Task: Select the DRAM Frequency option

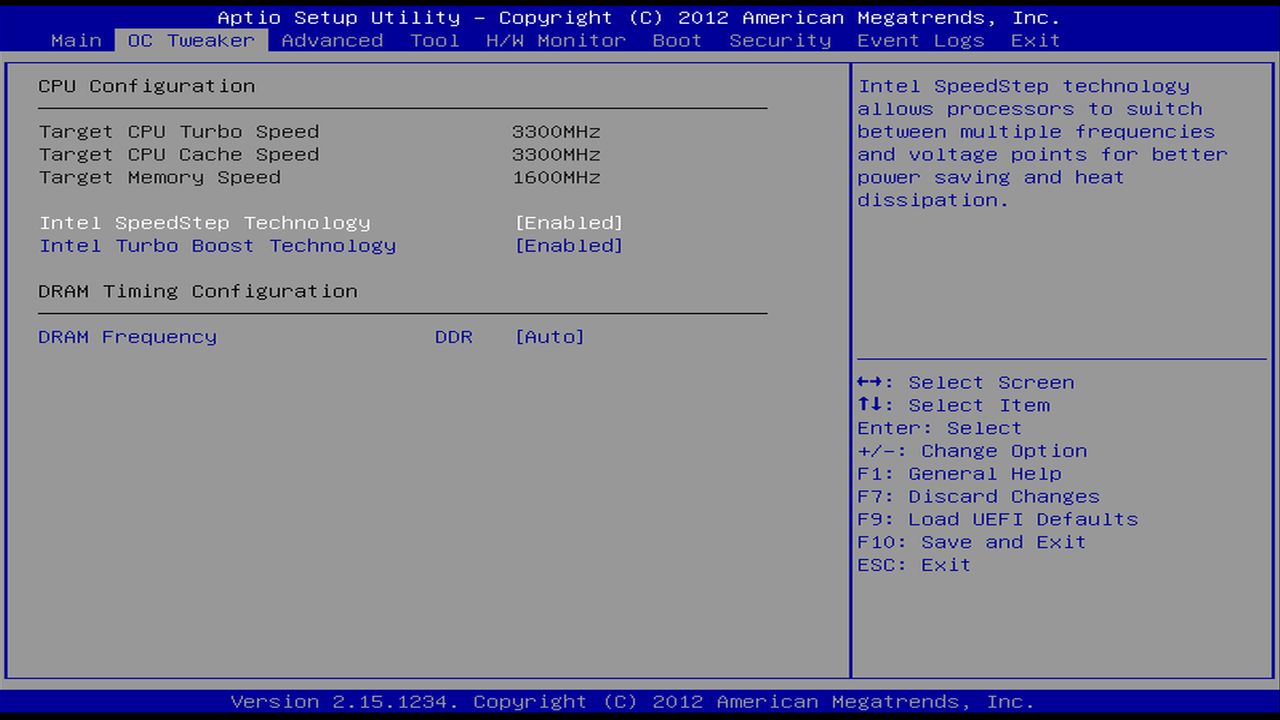Action: [127, 337]
